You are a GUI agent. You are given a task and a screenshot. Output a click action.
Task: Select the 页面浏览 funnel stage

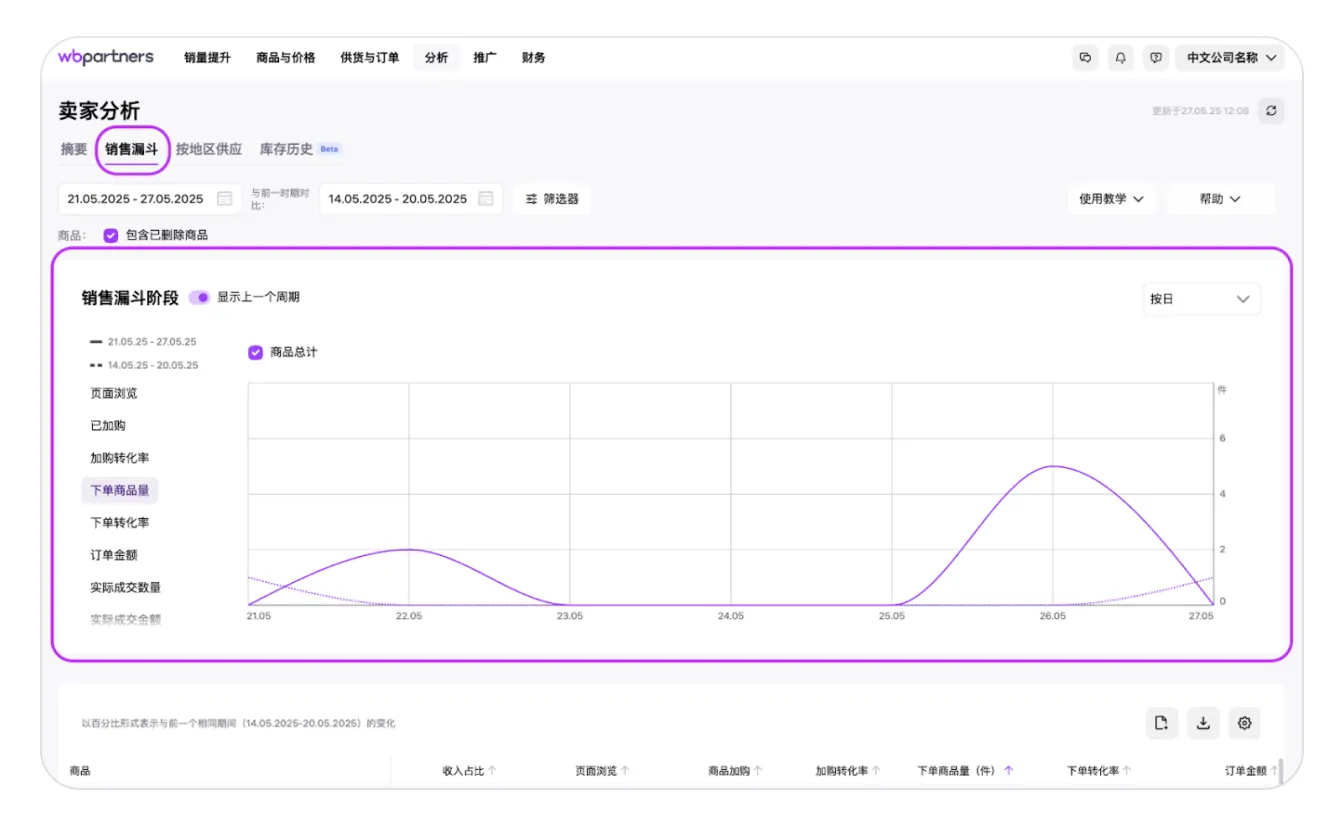114,393
